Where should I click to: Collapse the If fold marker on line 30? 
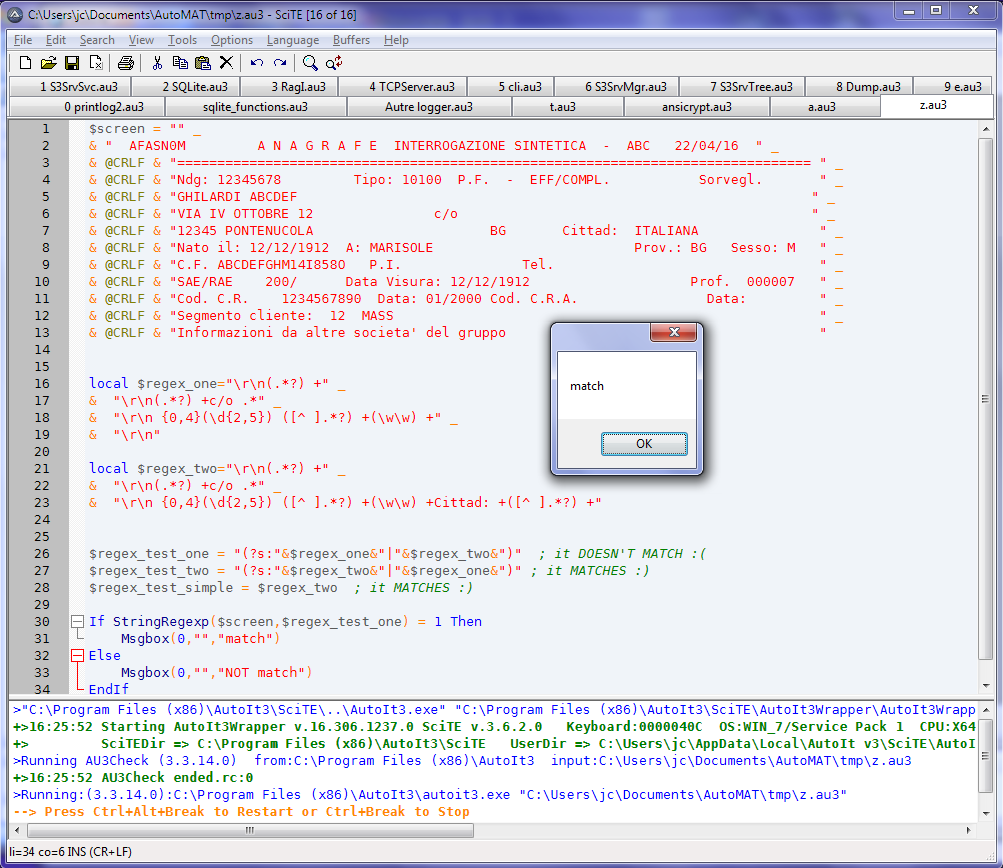pos(77,621)
